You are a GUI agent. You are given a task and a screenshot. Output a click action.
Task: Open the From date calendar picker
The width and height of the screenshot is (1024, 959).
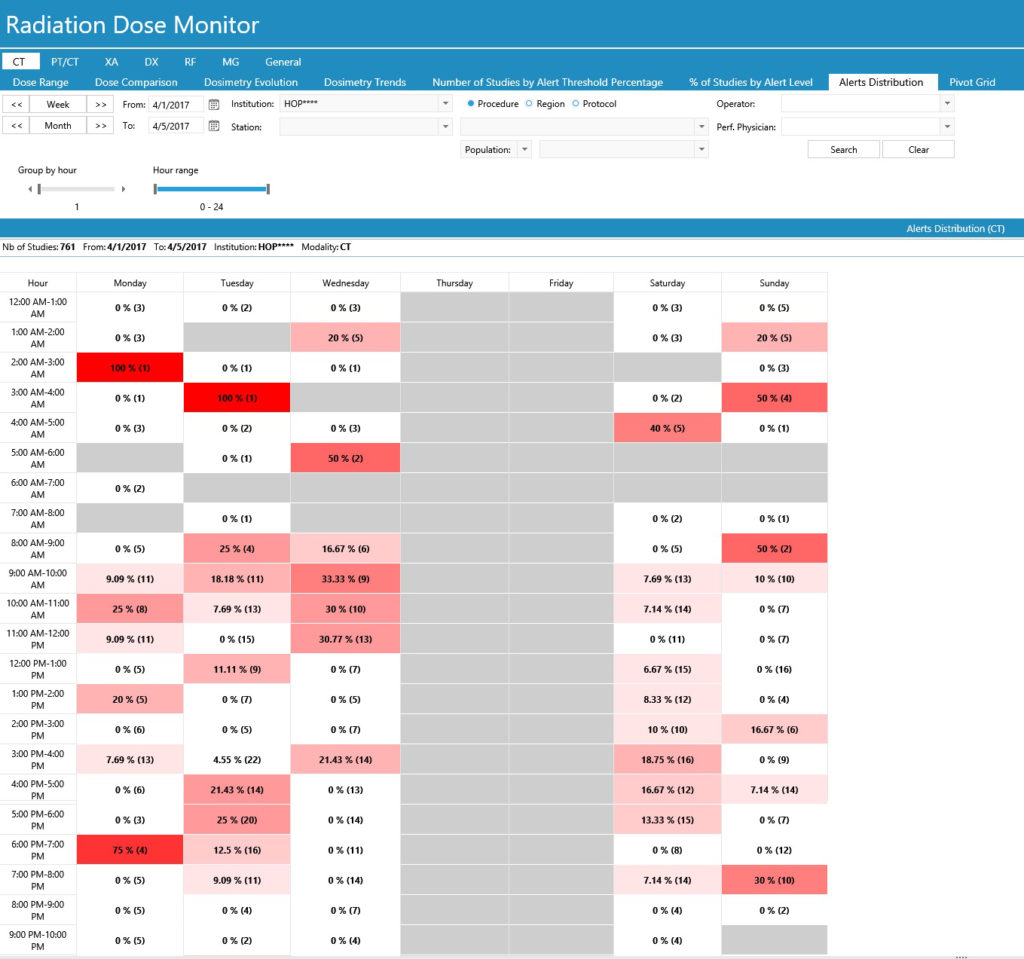(x=214, y=104)
